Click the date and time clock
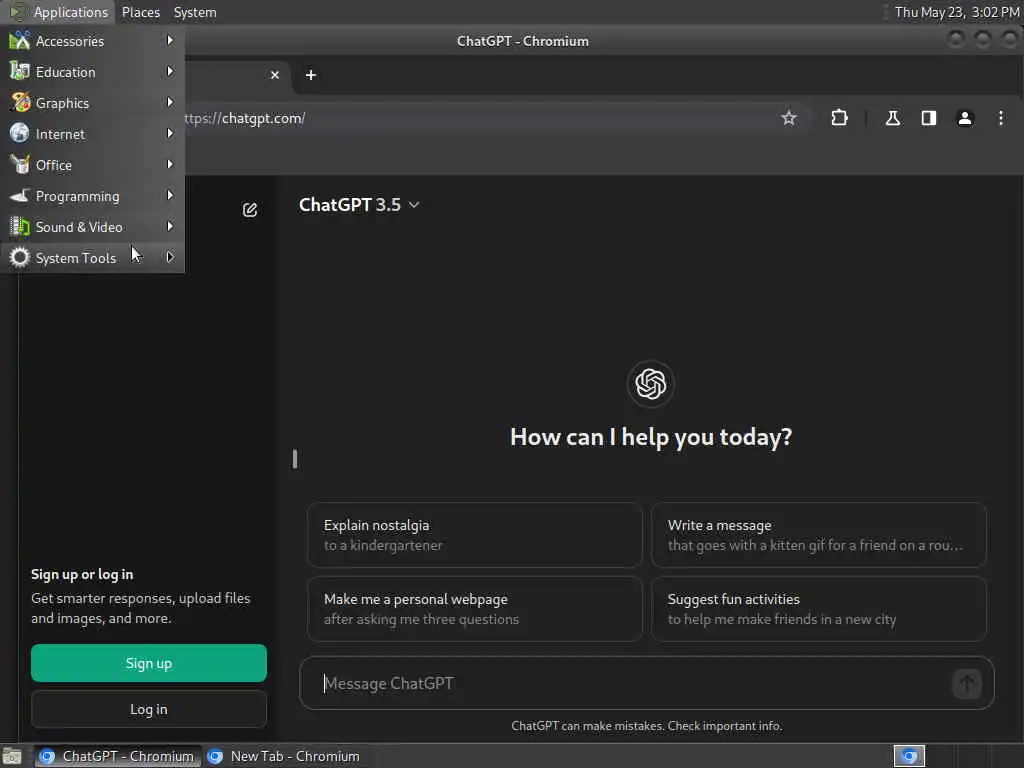This screenshot has width=1024, height=768. point(957,12)
